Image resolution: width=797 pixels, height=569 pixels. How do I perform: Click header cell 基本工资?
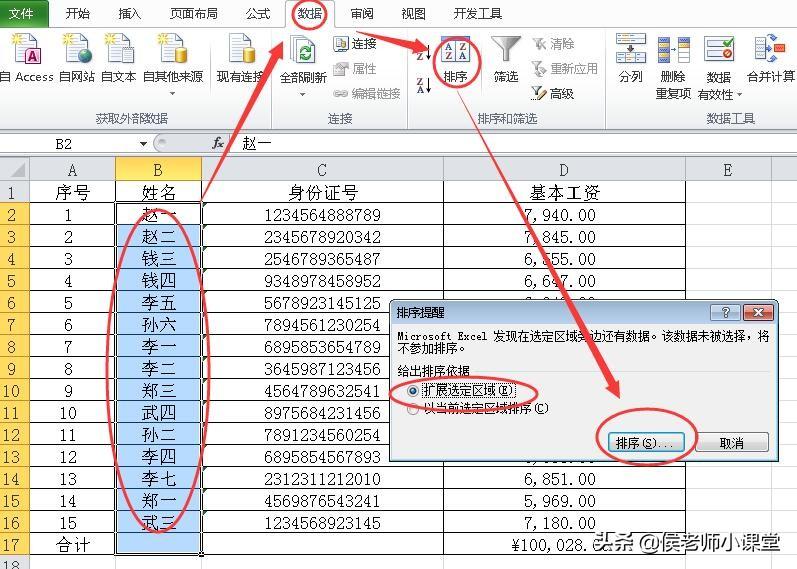(x=564, y=192)
